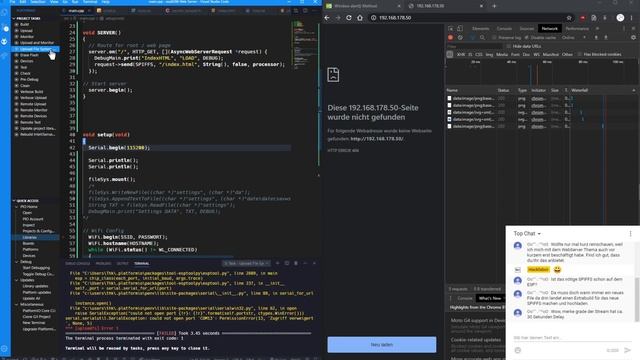Check Has blocked cookies checkbox
Screen dimensions: 640x360
coord(580,54)
